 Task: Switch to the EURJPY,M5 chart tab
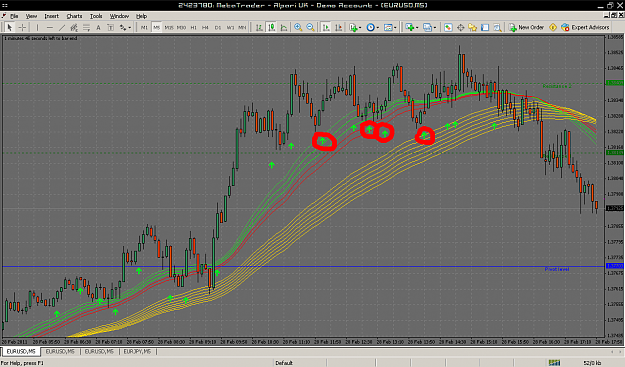137,351
